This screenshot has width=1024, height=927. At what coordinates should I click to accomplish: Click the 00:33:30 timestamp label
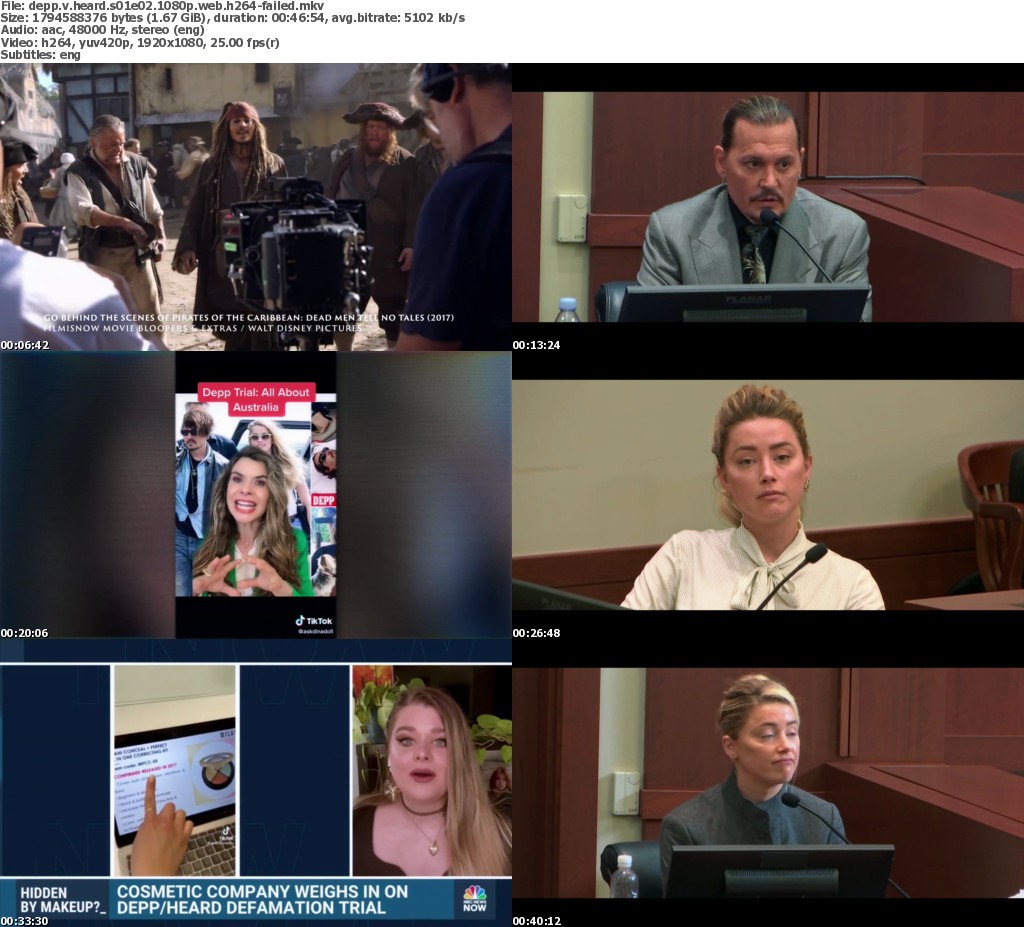(x=25, y=921)
